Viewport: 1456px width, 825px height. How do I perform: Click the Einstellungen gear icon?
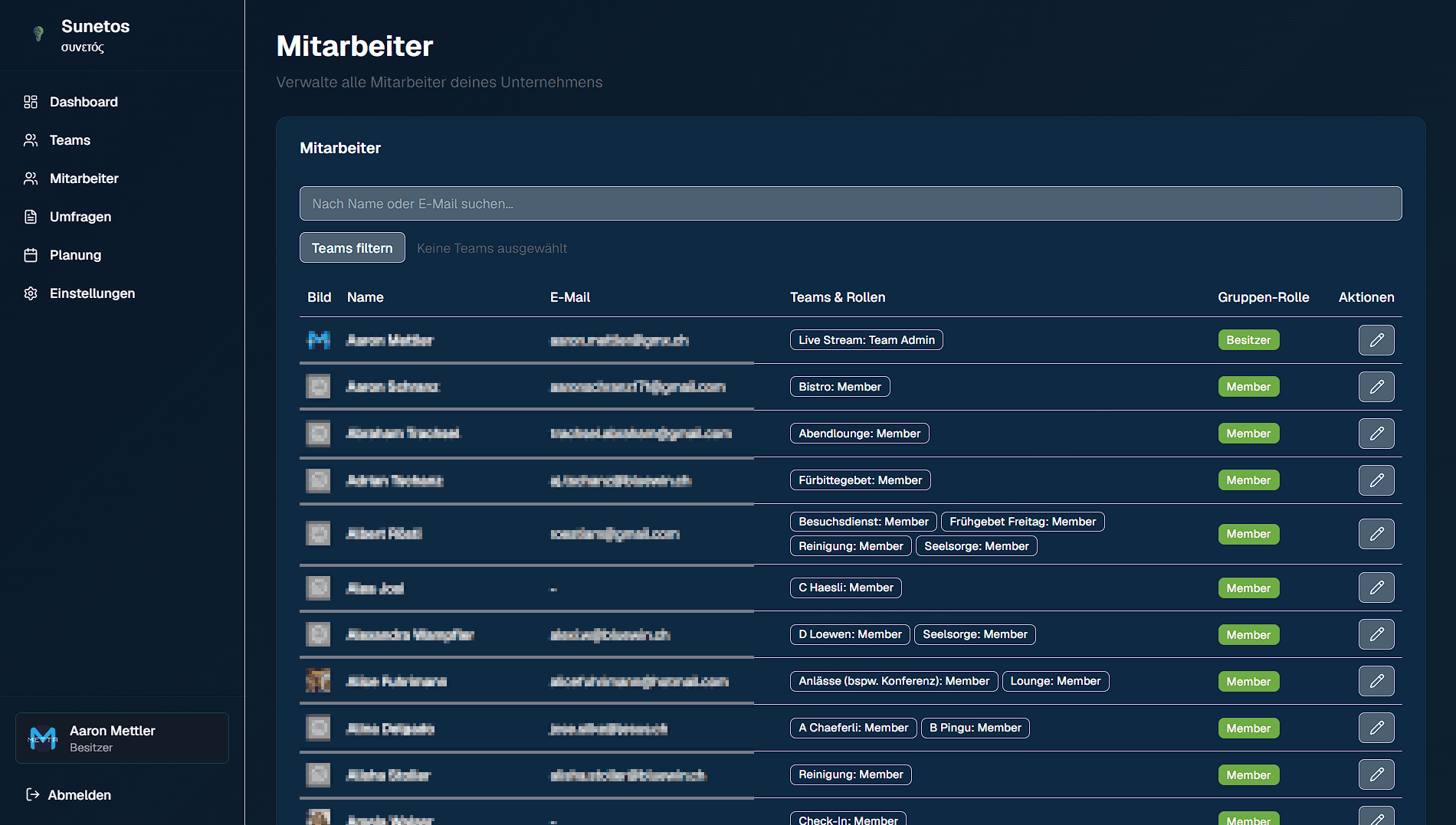(31, 293)
